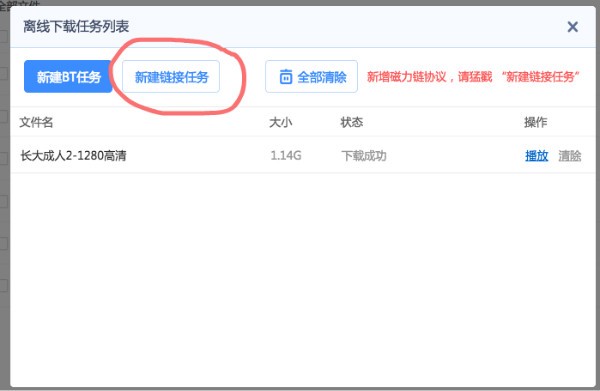This screenshot has height=391, width=600.
Task: Click 播放 link for 长大成人2-1280高清
Action: pyautogui.click(x=536, y=156)
